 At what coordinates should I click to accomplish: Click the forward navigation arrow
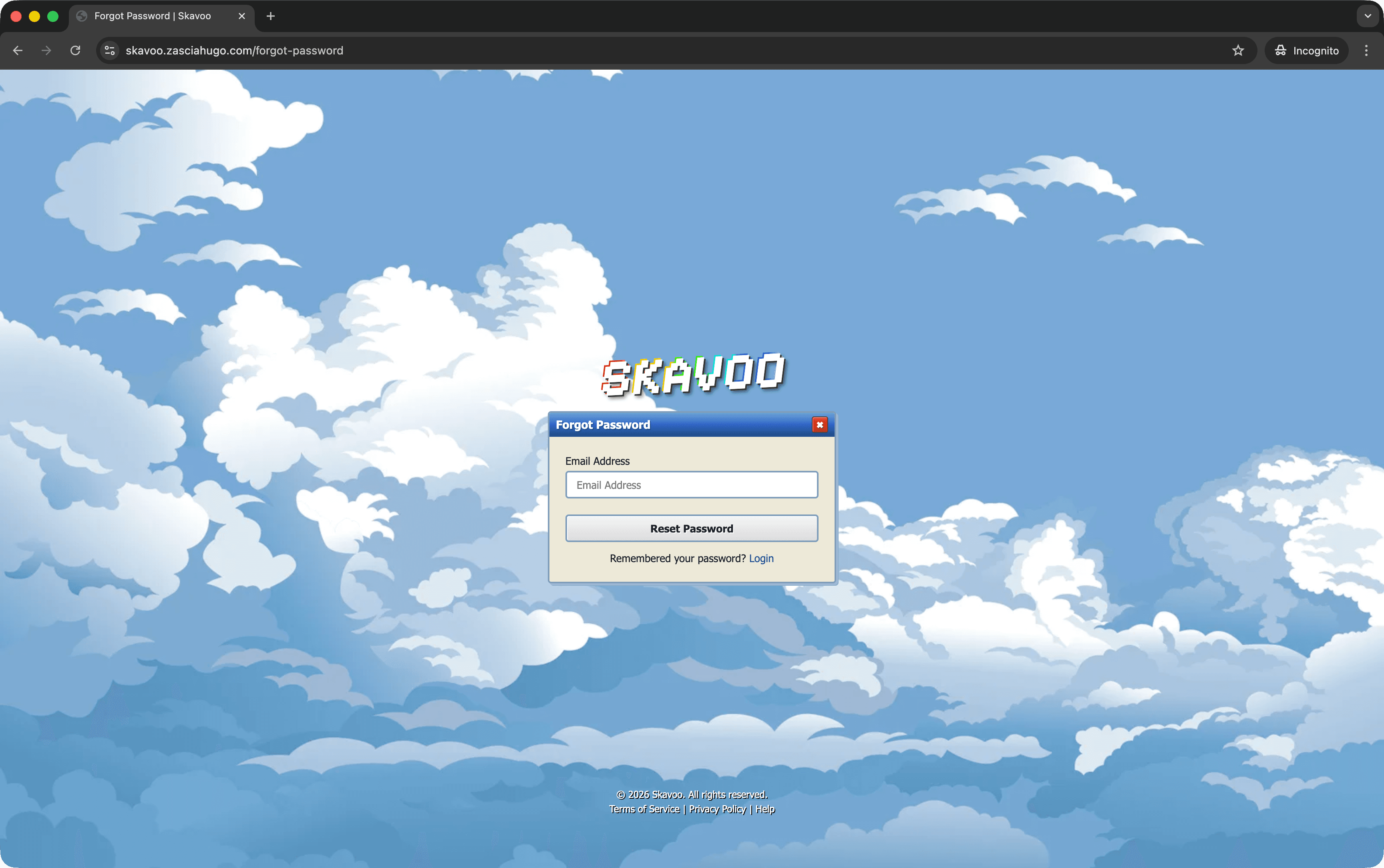pyautogui.click(x=45, y=50)
